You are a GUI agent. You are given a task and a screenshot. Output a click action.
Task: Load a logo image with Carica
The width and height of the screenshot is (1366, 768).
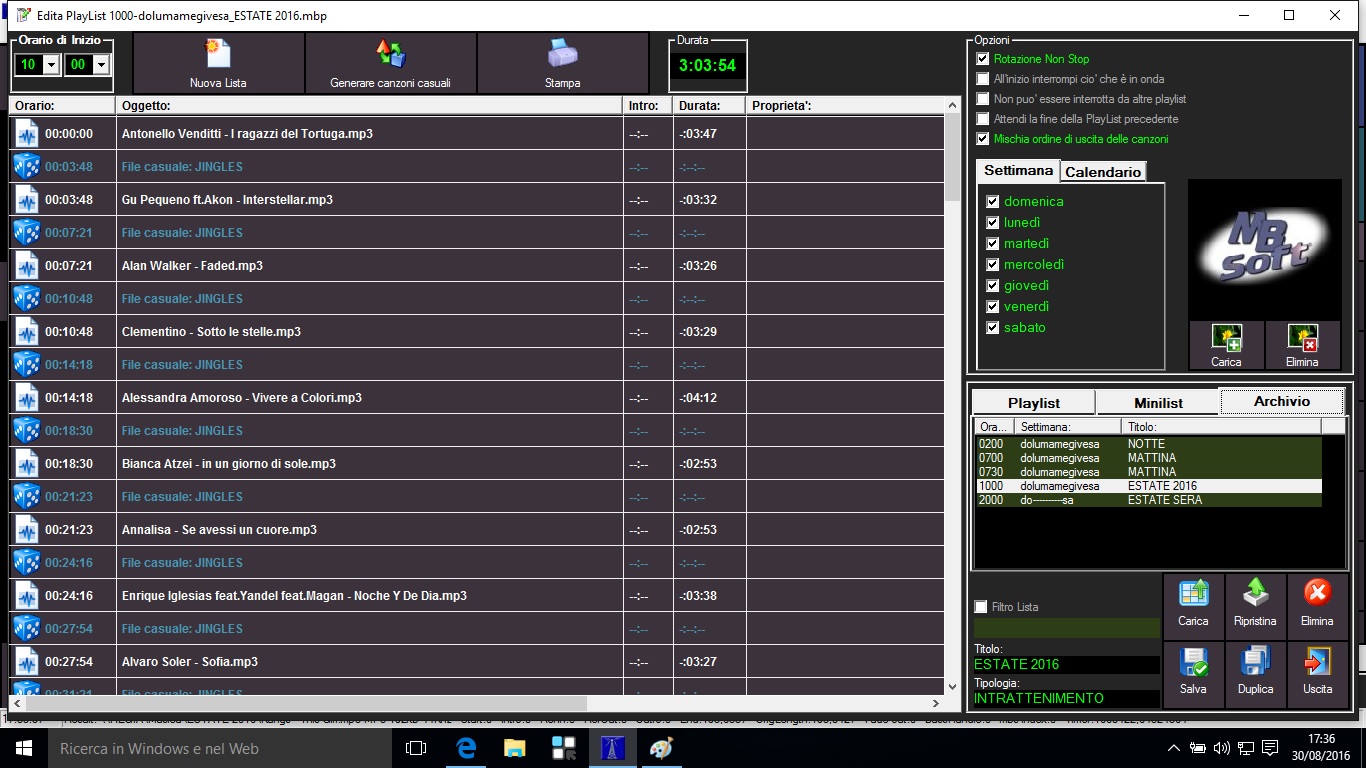(x=1226, y=338)
